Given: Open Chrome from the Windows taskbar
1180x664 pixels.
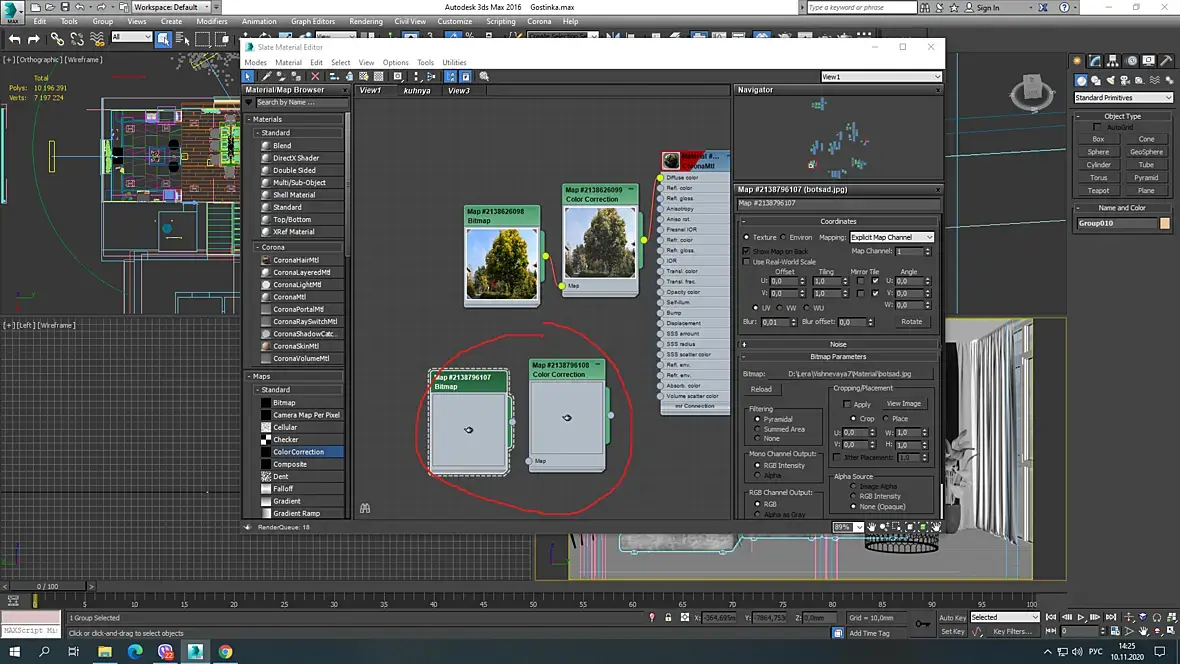Looking at the screenshot, I should click(x=226, y=651).
